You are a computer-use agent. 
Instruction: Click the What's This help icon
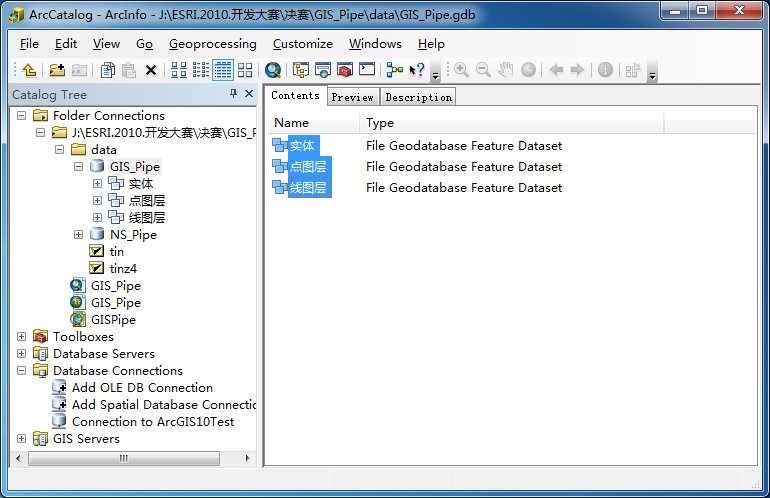(417, 70)
